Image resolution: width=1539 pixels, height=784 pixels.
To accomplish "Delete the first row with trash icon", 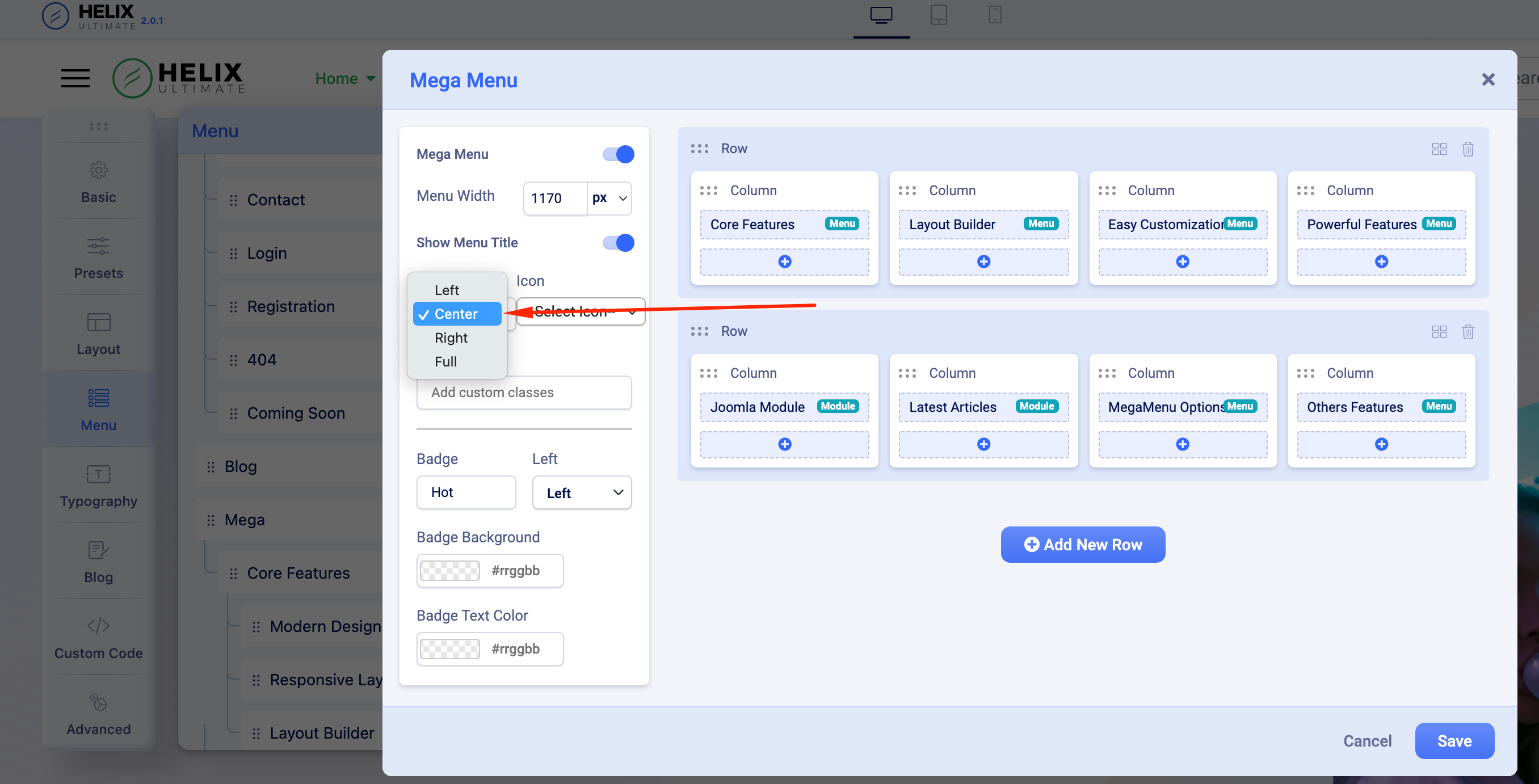I will click(1467, 149).
